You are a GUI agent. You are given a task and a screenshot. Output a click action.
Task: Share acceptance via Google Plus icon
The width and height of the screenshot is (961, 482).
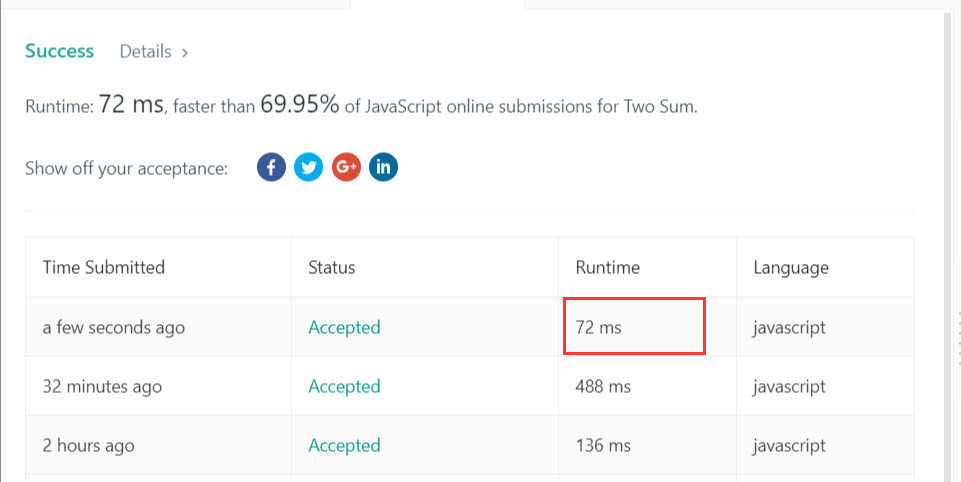pyautogui.click(x=346, y=167)
